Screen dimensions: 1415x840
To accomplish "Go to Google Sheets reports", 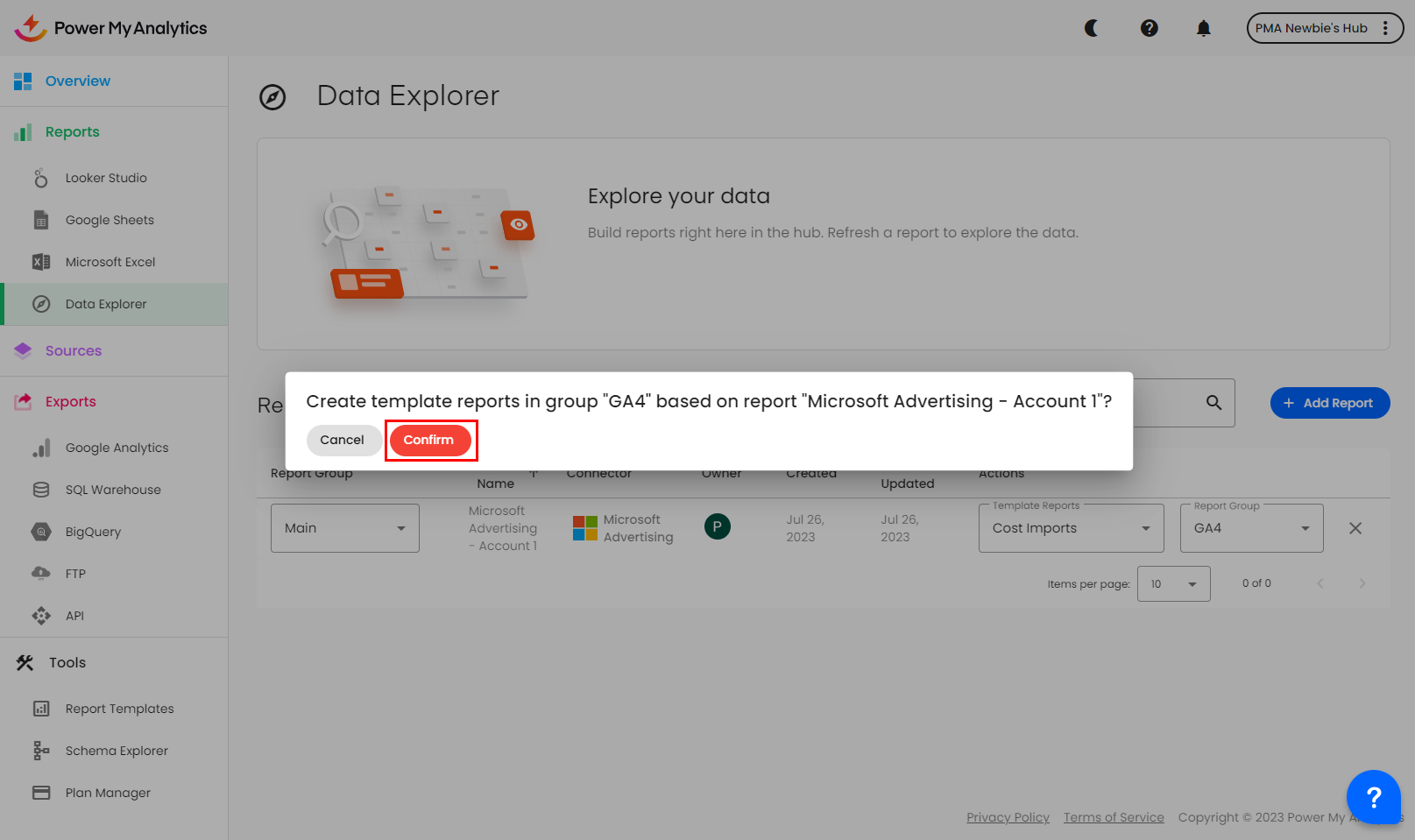I will point(110,220).
